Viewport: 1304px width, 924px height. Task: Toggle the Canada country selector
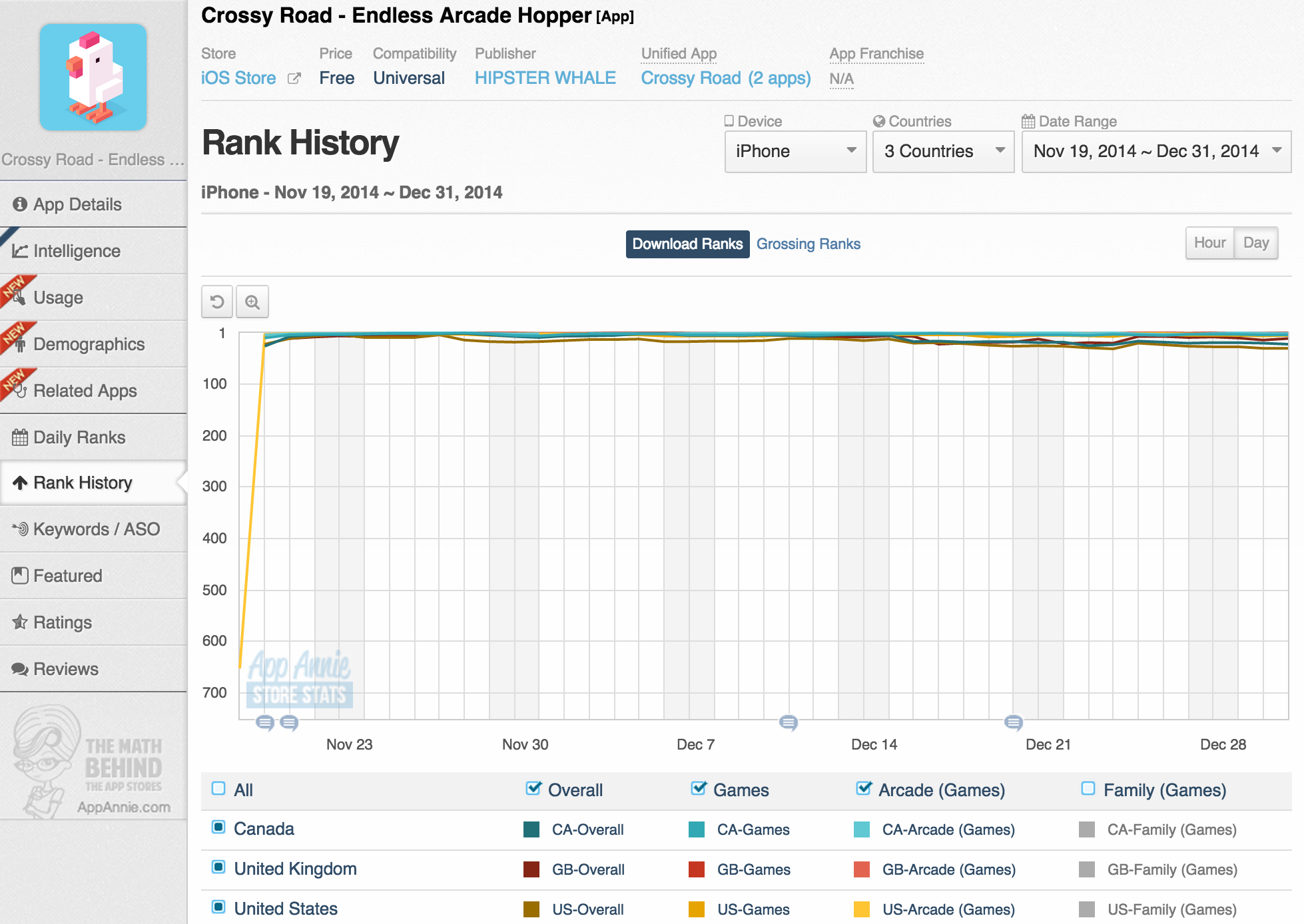point(218,827)
